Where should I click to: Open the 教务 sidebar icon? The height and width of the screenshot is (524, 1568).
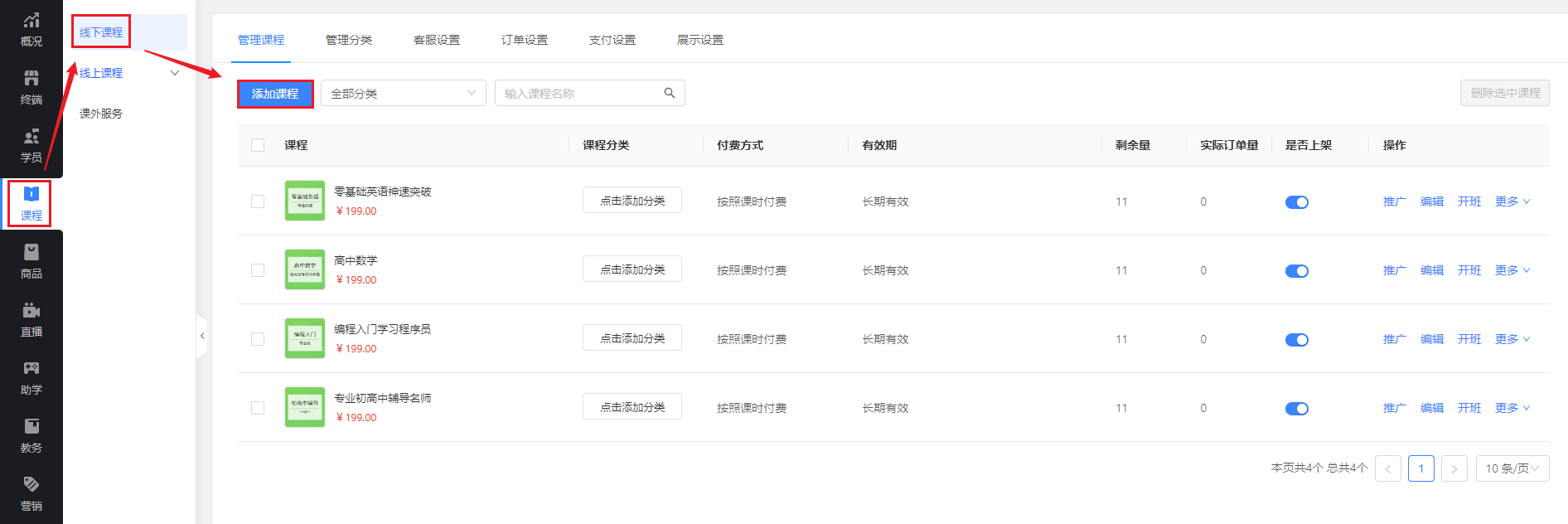(x=31, y=435)
